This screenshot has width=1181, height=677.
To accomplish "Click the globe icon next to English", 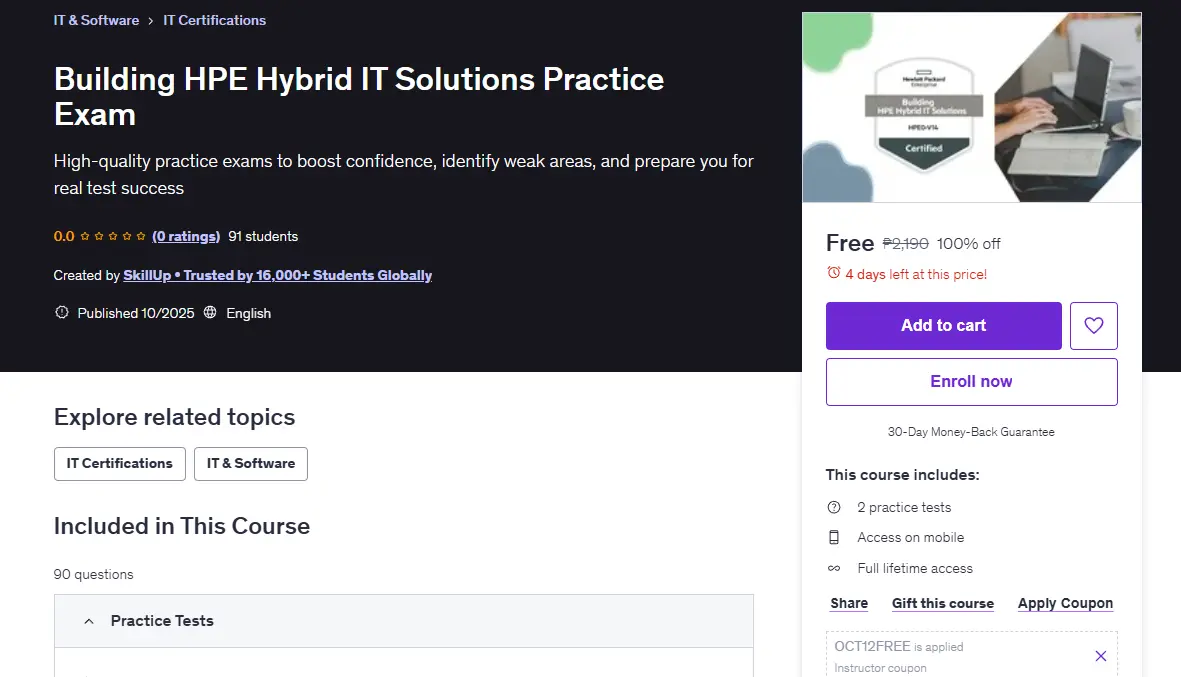I will coord(210,313).
